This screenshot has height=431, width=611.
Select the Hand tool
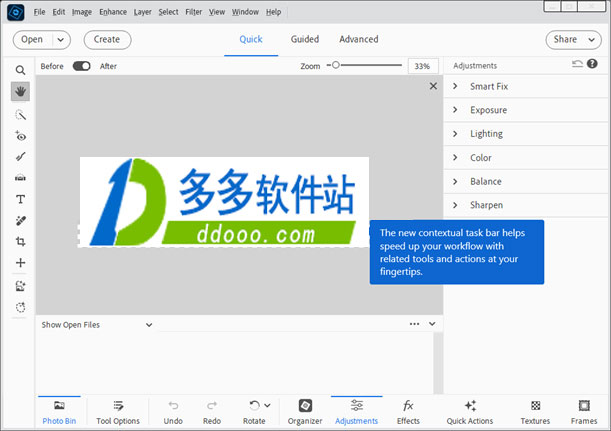20,92
